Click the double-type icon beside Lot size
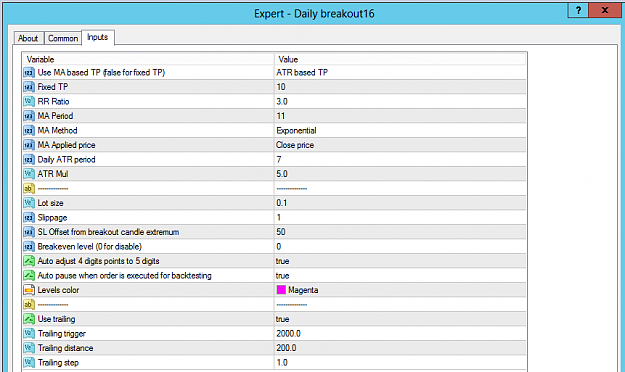The height and width of the screenshot is (372, 625). click(29, 203)
